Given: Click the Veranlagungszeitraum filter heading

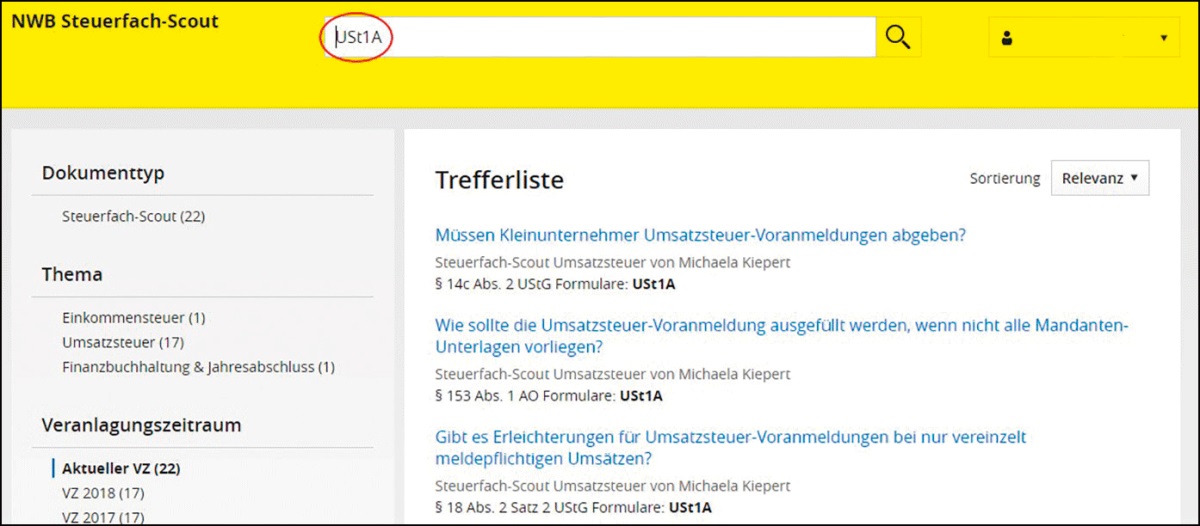Looking at the screenshot, I should point(141,425).
